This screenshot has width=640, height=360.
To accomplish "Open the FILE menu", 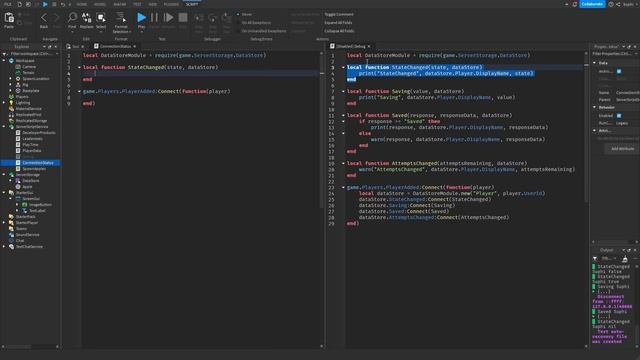I will coord(8,4).
